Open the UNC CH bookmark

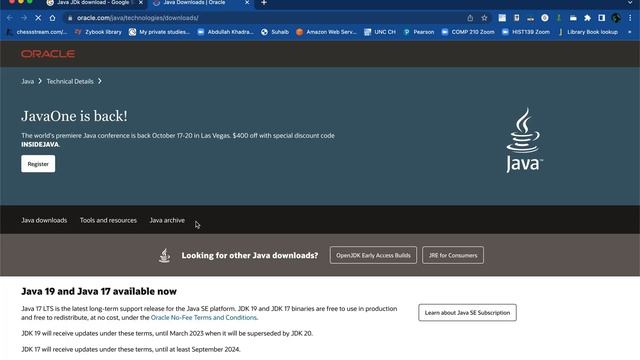380,32
